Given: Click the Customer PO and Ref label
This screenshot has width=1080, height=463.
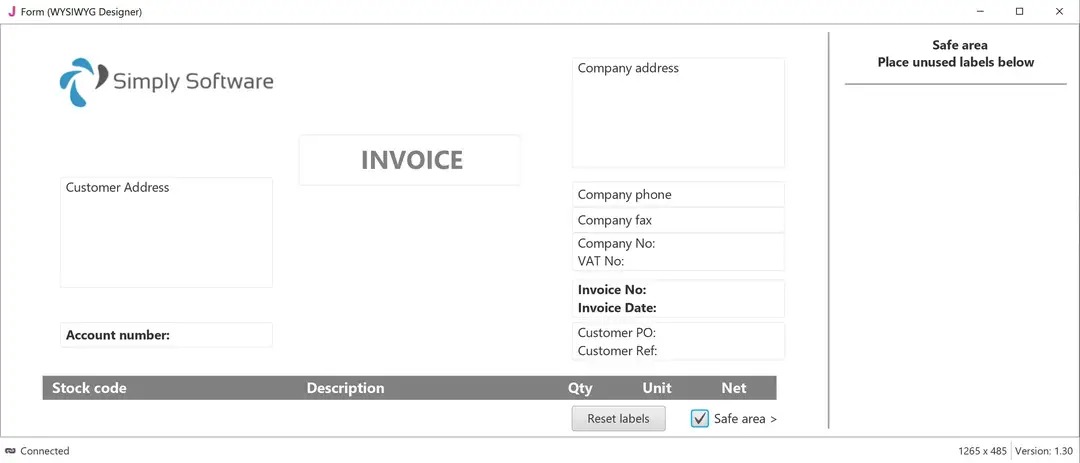Looking at the screenshot, I should [678, 342].
